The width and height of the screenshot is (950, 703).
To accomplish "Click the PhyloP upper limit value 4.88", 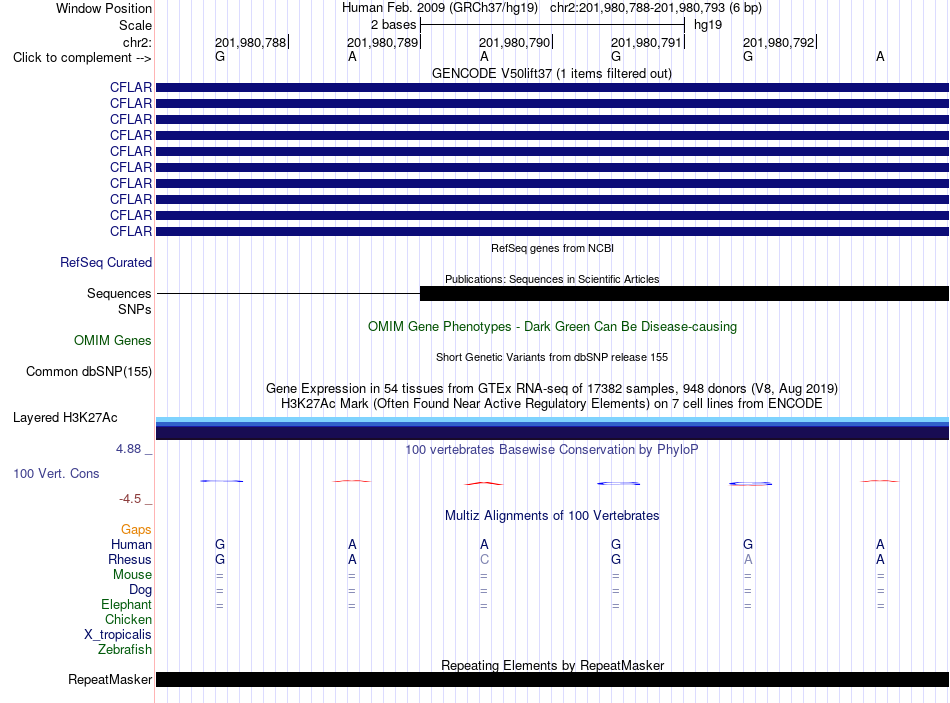I will (128, 449).
